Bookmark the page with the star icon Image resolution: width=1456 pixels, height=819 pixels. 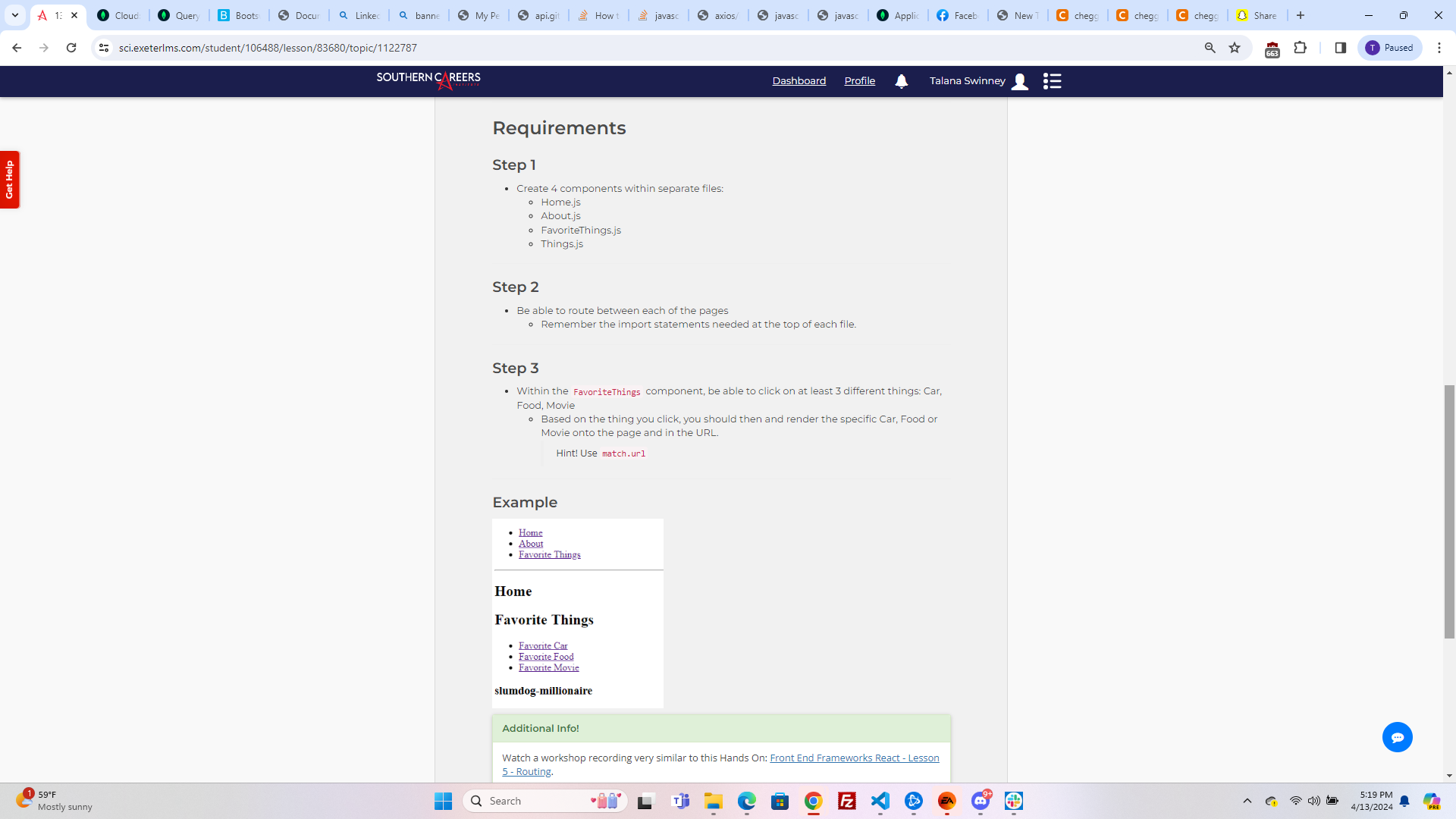(1235, 47)
